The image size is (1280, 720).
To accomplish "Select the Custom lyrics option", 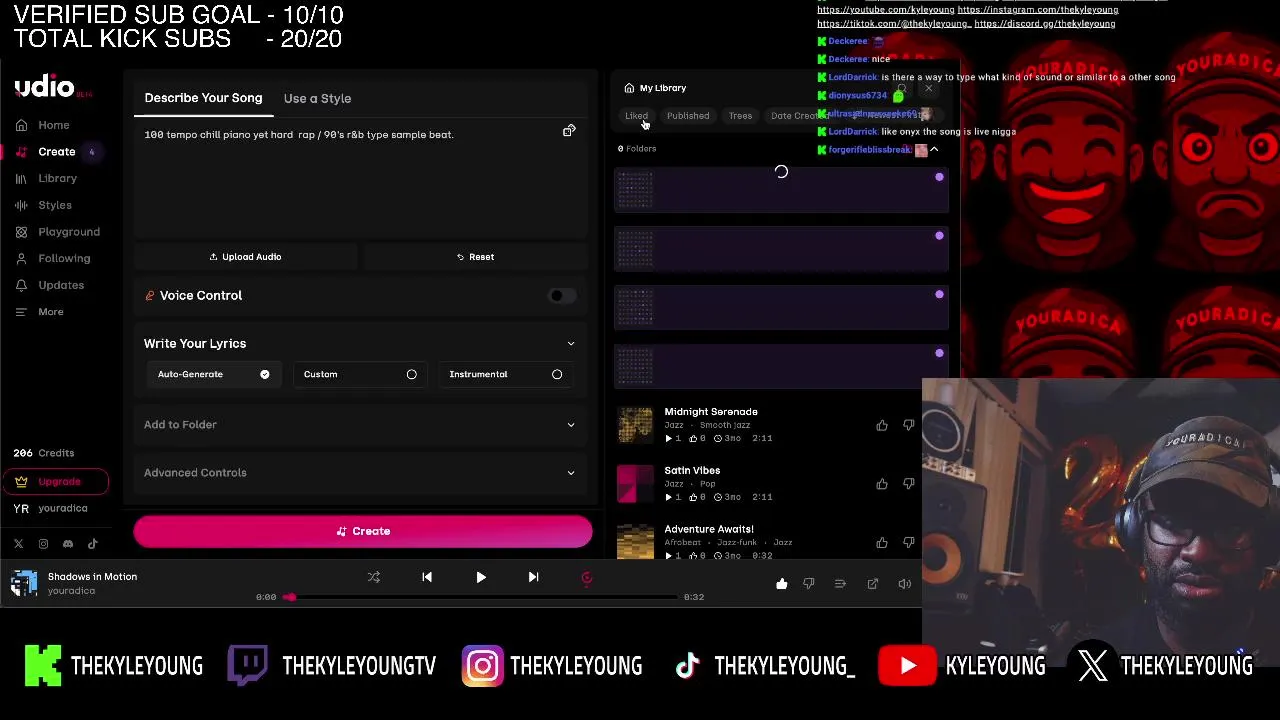I will coord(359,374).
